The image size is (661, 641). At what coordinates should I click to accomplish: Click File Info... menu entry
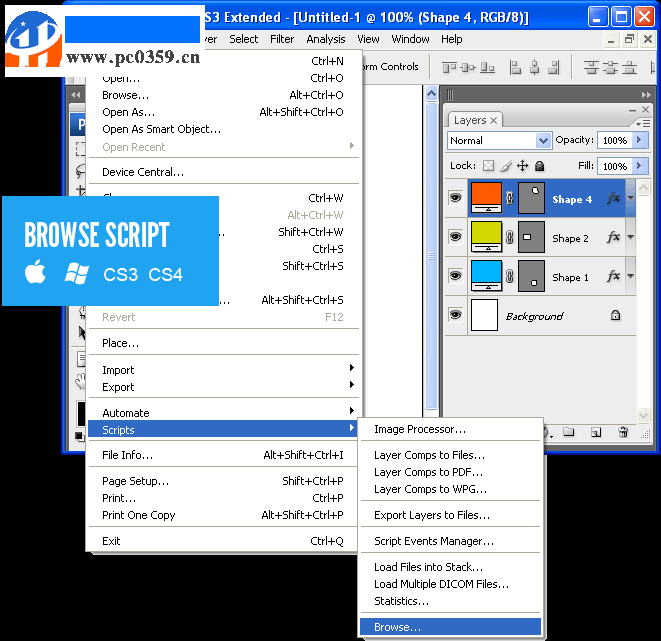coord(223,455)
